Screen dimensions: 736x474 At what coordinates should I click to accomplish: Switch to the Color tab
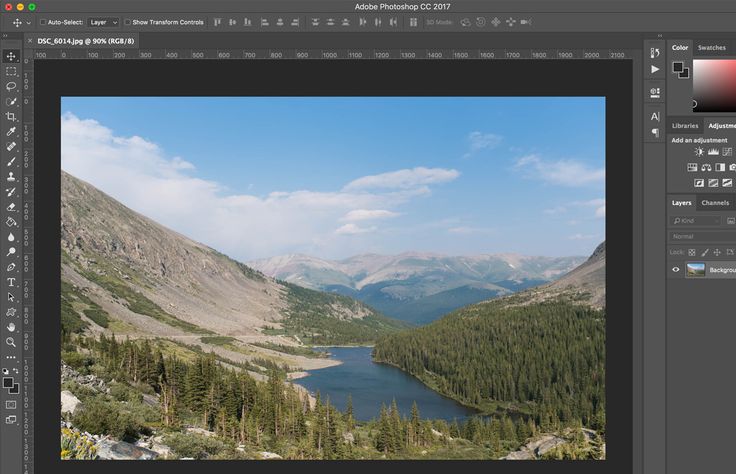[680, 48]
